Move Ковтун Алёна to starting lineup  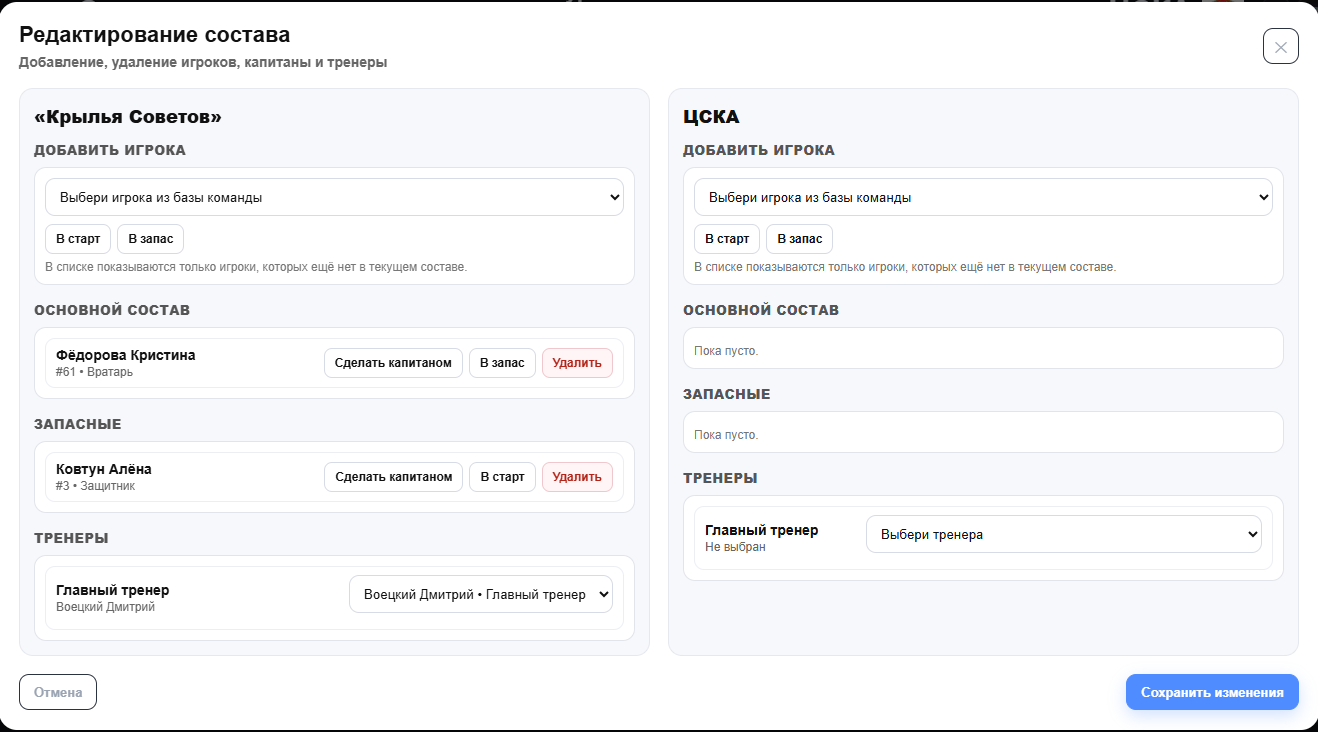coord(502,477)
